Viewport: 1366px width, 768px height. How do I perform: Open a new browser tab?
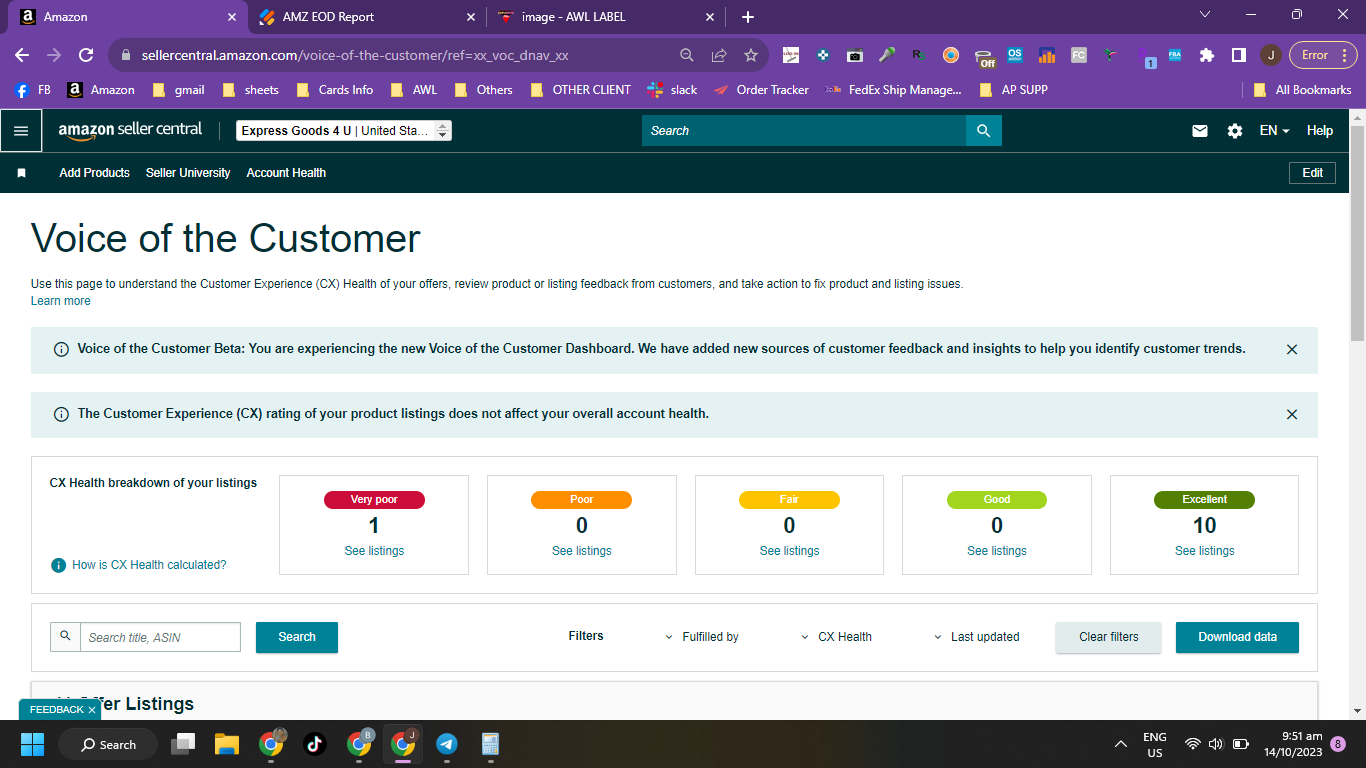click(x=748, y=17)
